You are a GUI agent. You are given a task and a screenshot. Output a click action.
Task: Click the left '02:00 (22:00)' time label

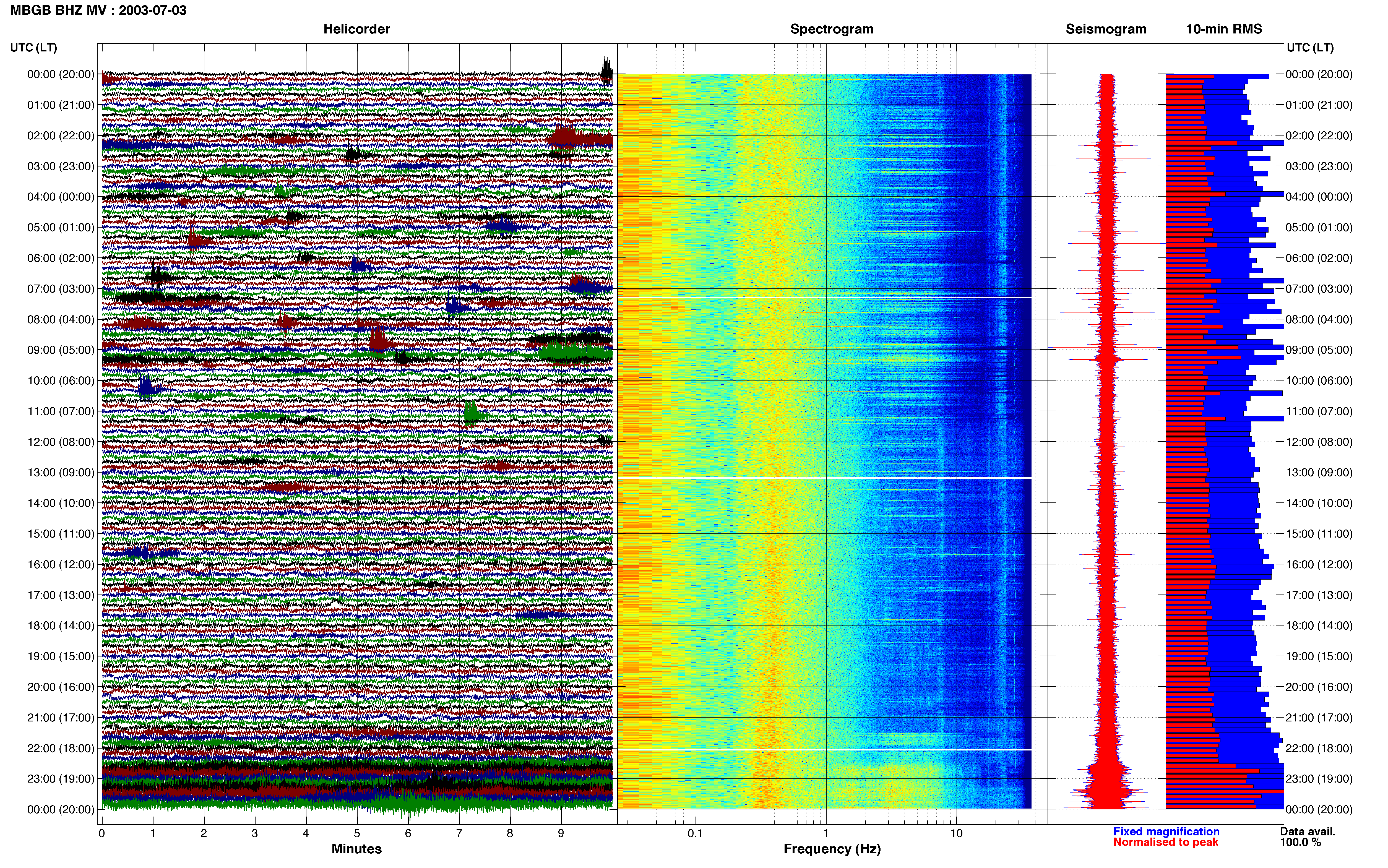point(61,135)
